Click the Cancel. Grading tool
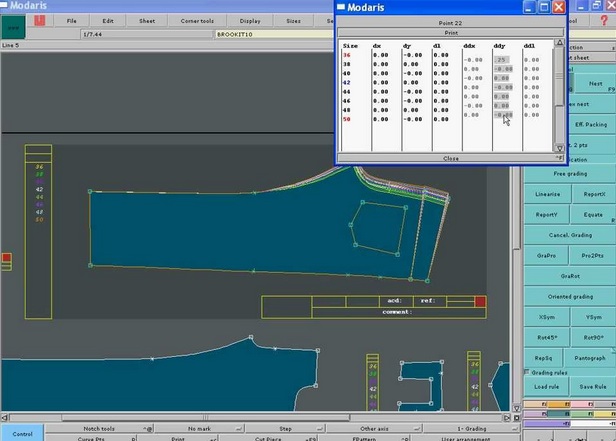 (570, 235)
